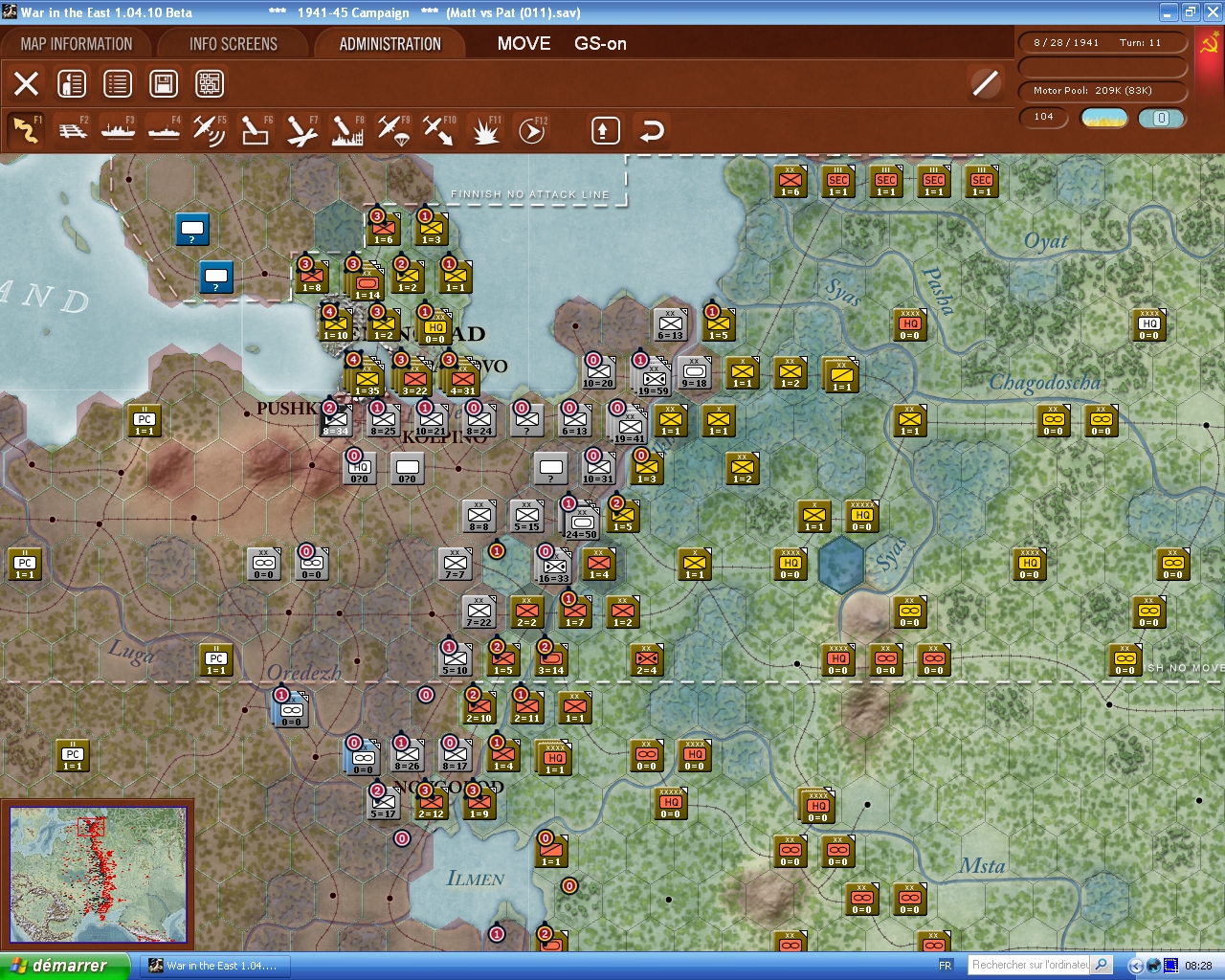Select the F7 bomb airfield mode icon
Viewport: 1225px width, 980px height.
tap(301, 130)
